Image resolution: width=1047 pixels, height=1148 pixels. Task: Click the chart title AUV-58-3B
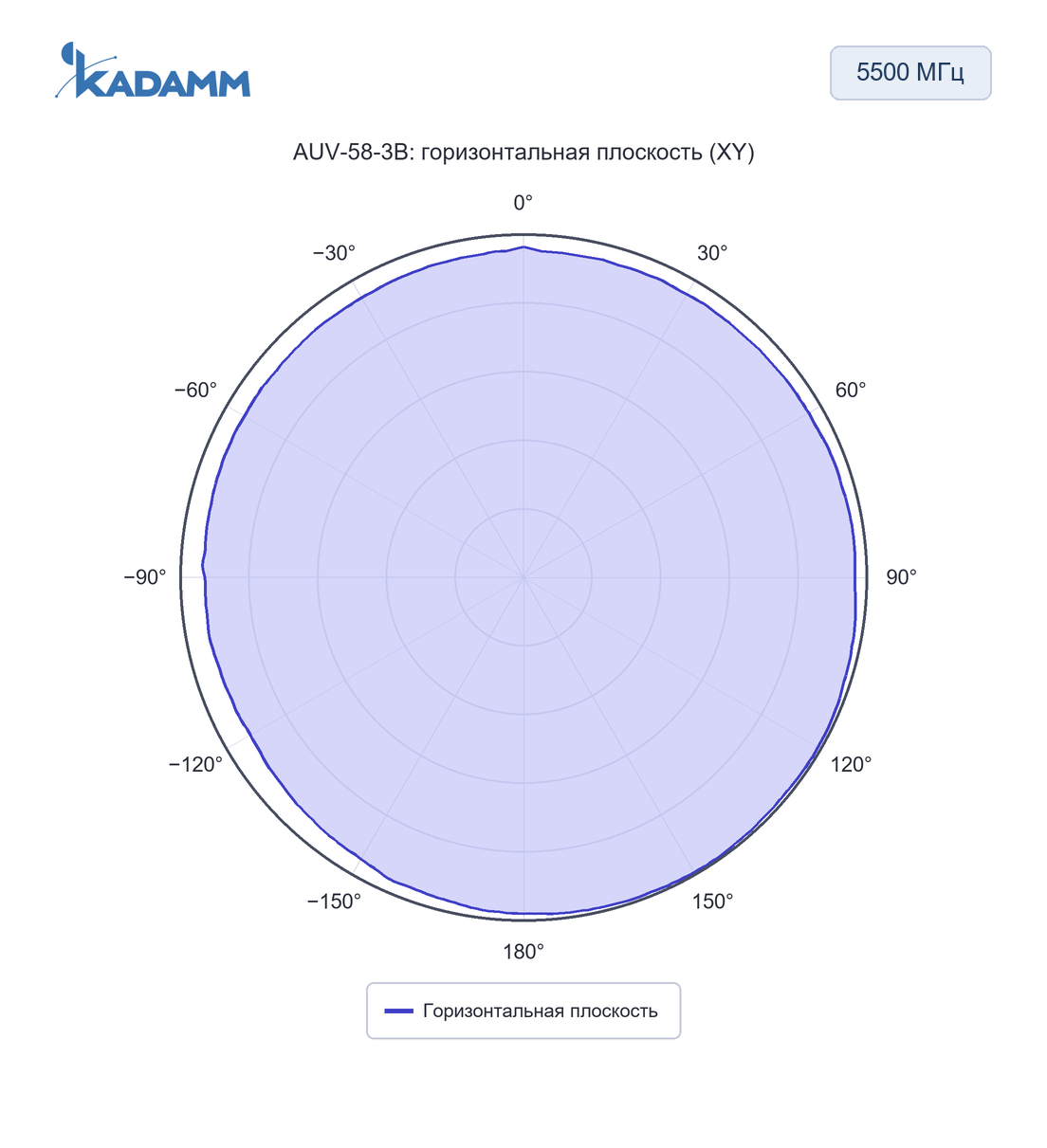pos(523,153)
